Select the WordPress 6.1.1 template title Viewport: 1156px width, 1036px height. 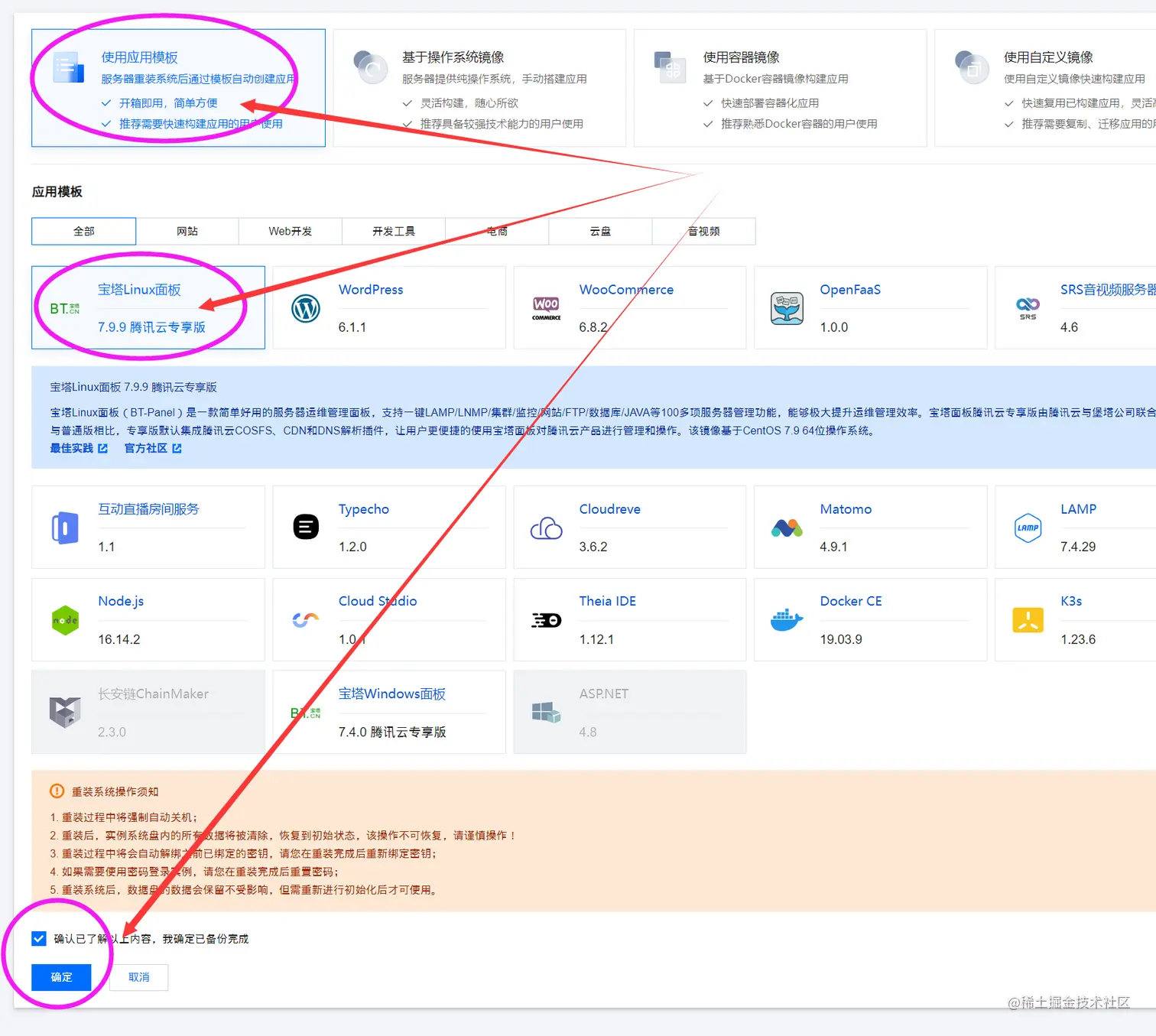tap(371, 290)
